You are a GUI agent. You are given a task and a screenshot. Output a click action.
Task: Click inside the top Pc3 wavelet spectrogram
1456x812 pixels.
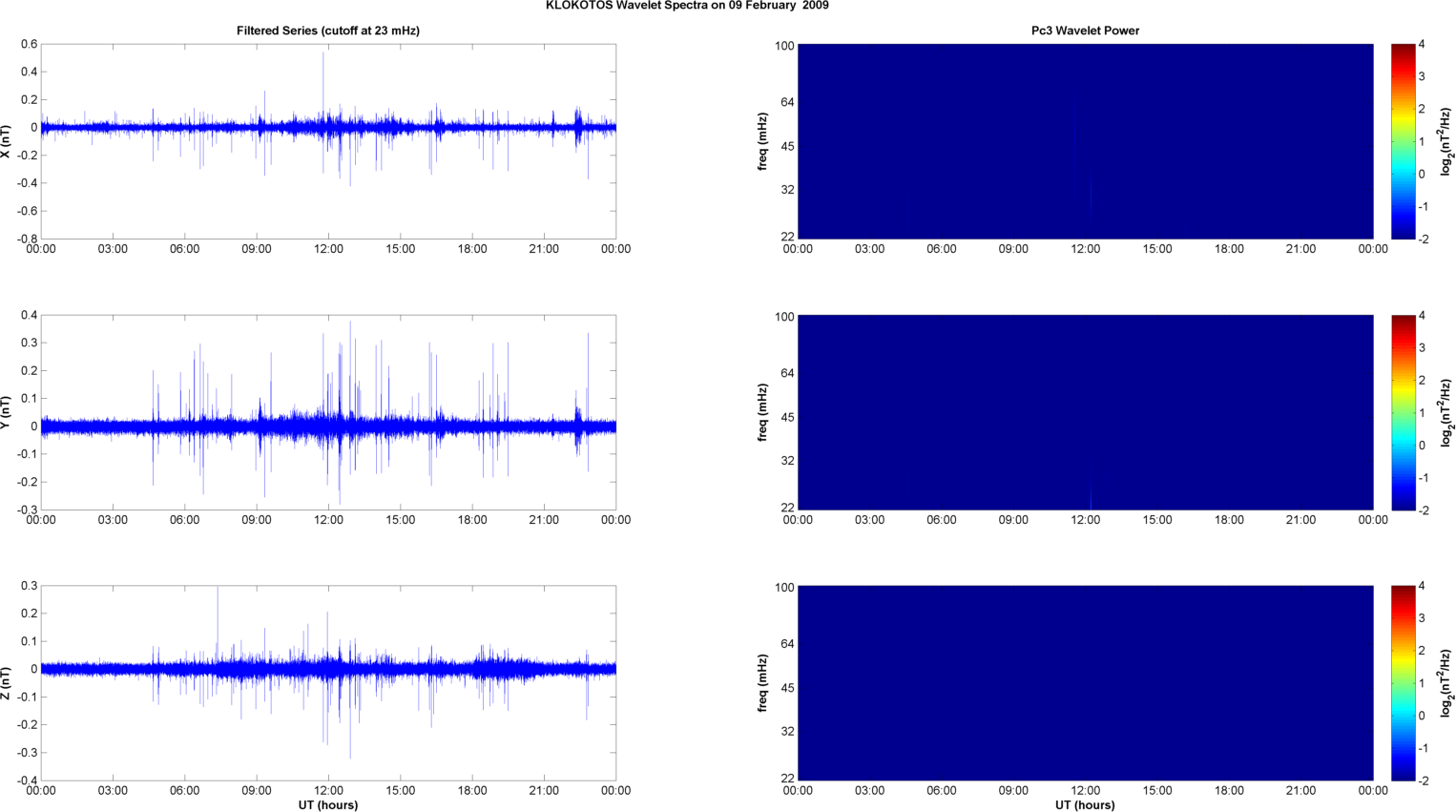1085,141
